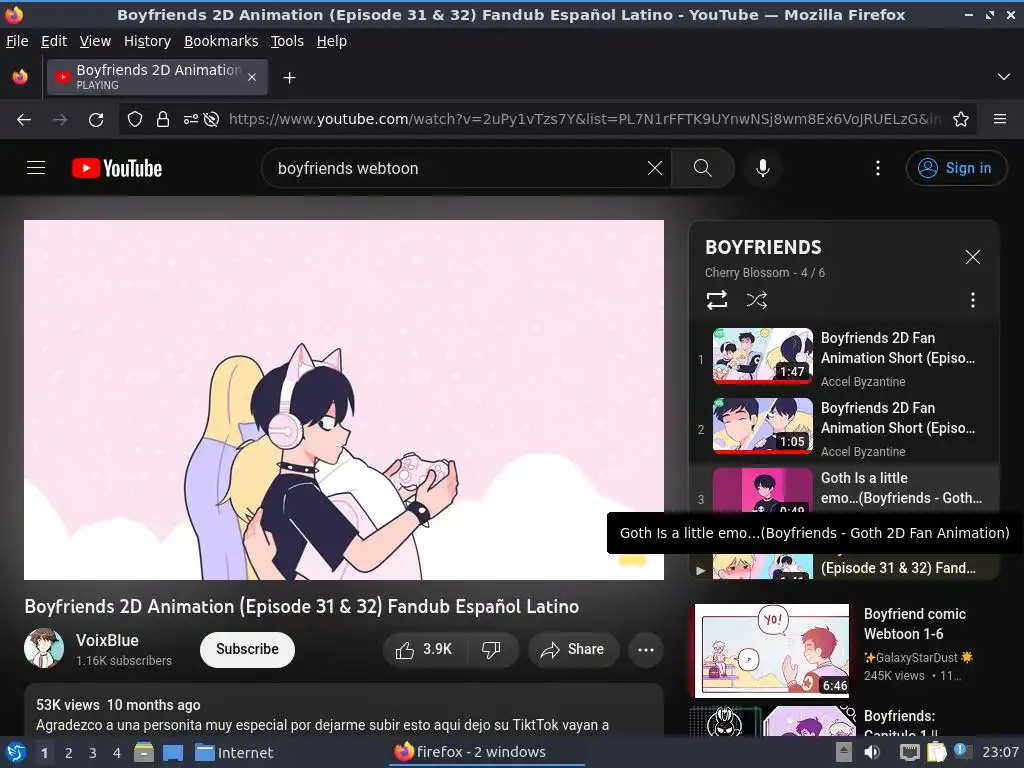Click the video title text
The image size is (1024, 768).
click(302, 607)
